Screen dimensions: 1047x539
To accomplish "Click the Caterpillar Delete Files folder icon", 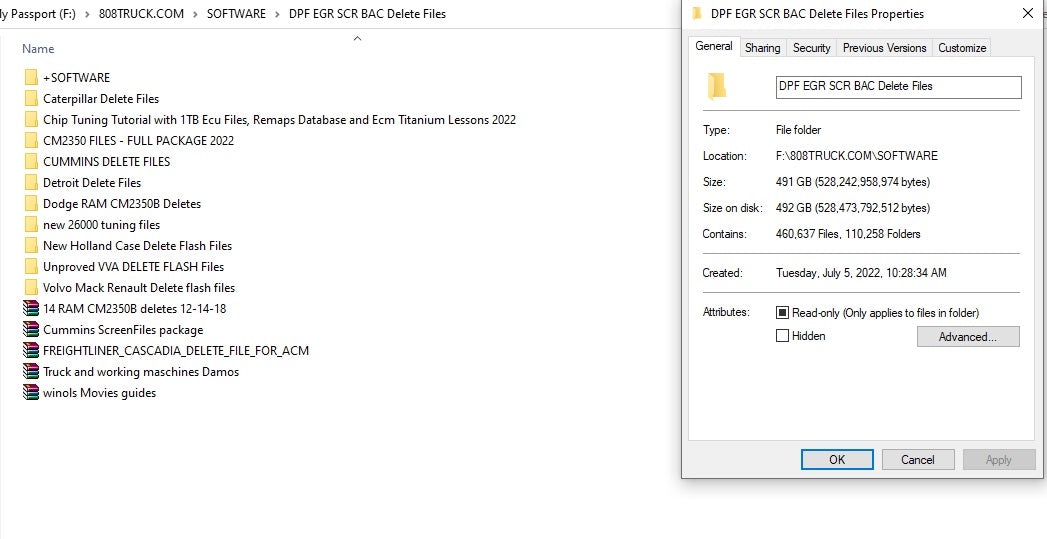I will coord(30,99).
